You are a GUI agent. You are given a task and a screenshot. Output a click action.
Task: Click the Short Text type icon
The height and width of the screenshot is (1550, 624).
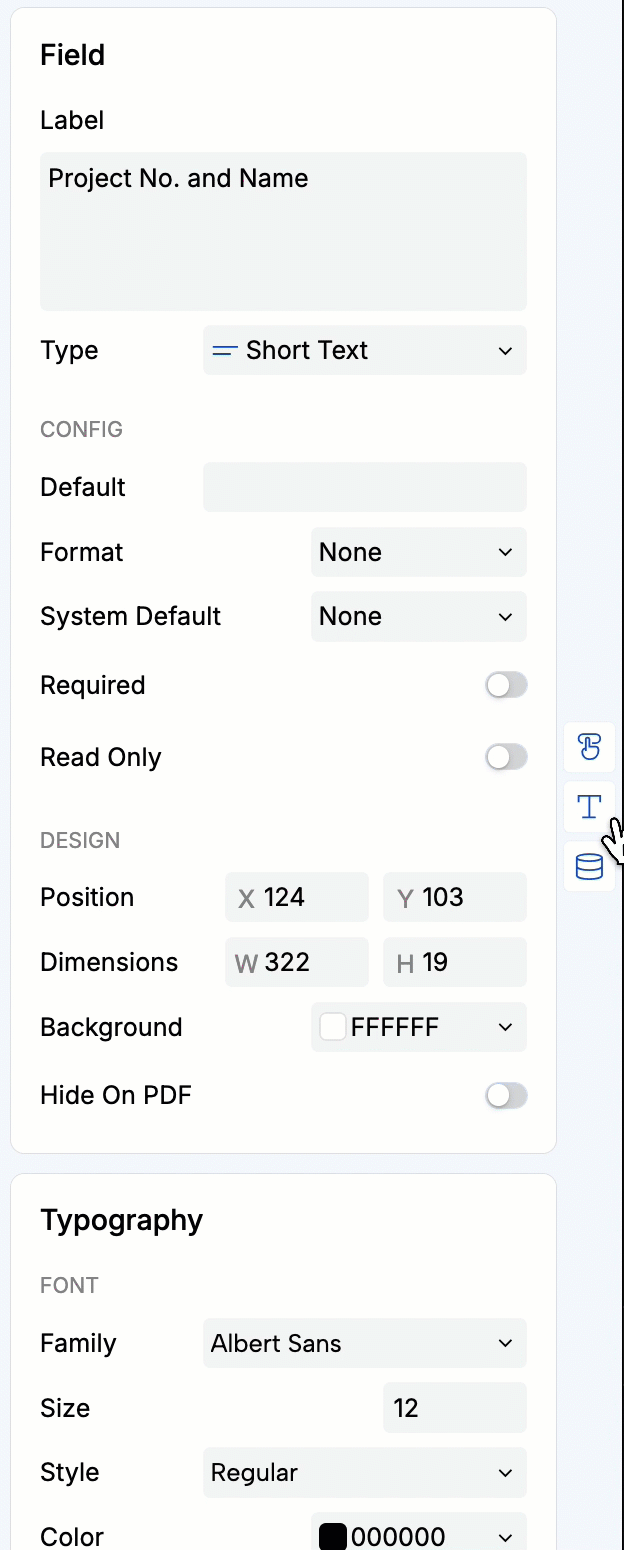(225, 350)
